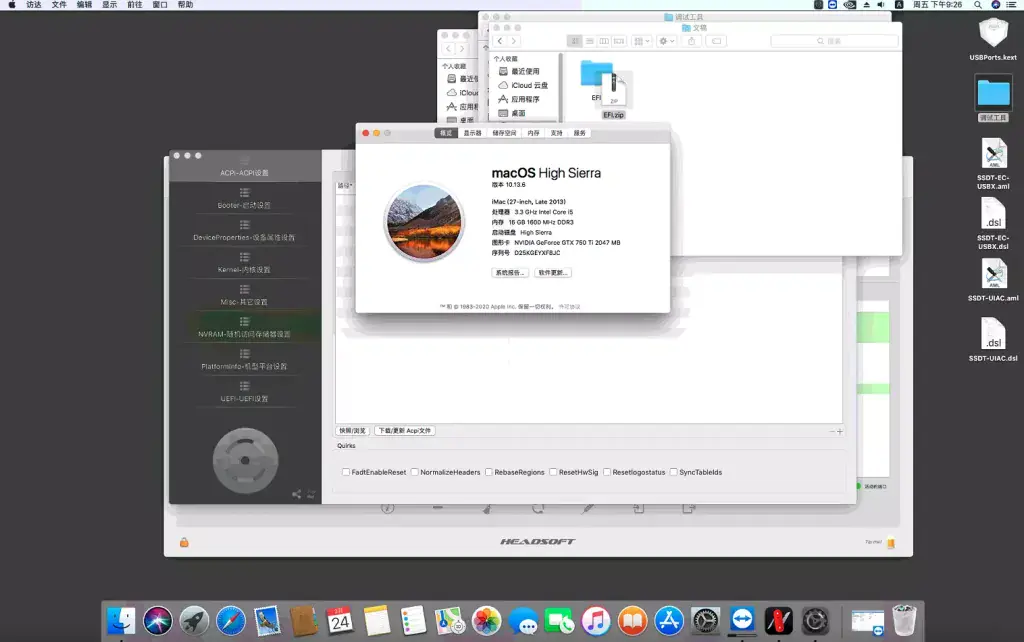
Task: Click the Hackintool info icon
Action: (387, 508)
